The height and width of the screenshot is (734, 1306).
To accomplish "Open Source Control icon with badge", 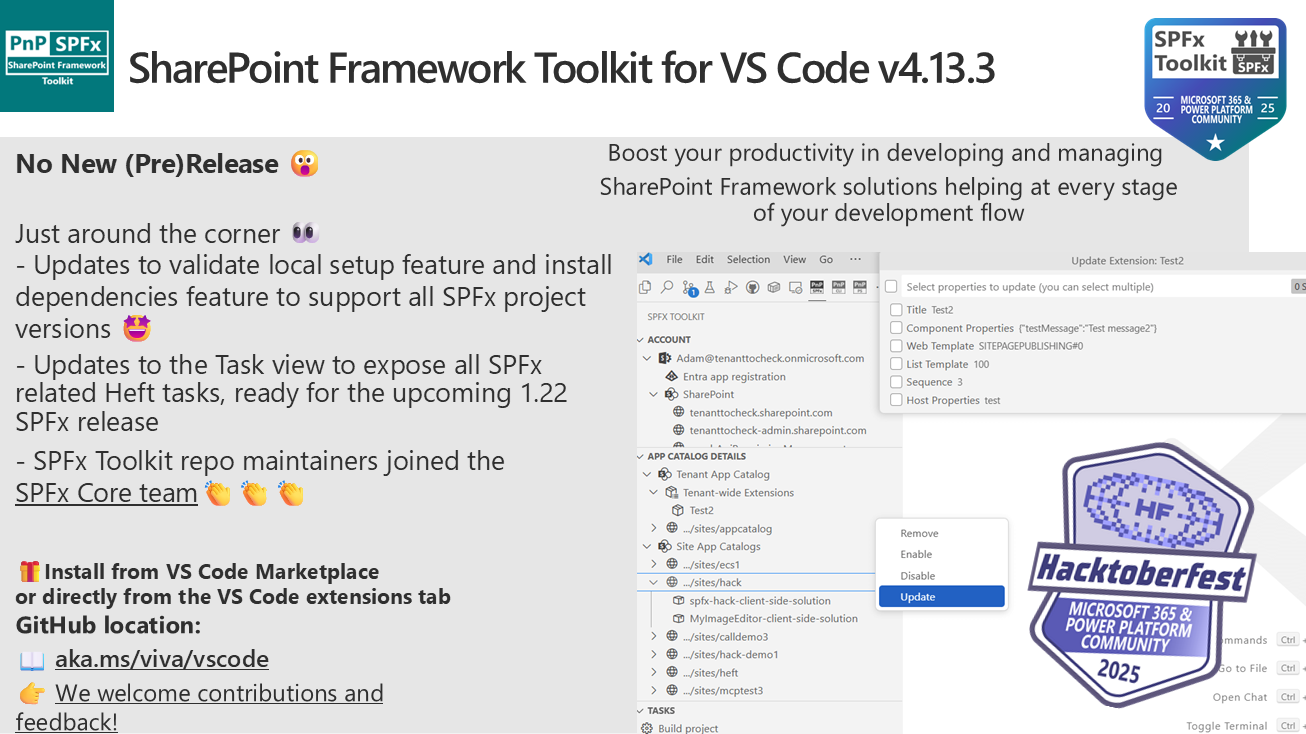I will point(689,288).
